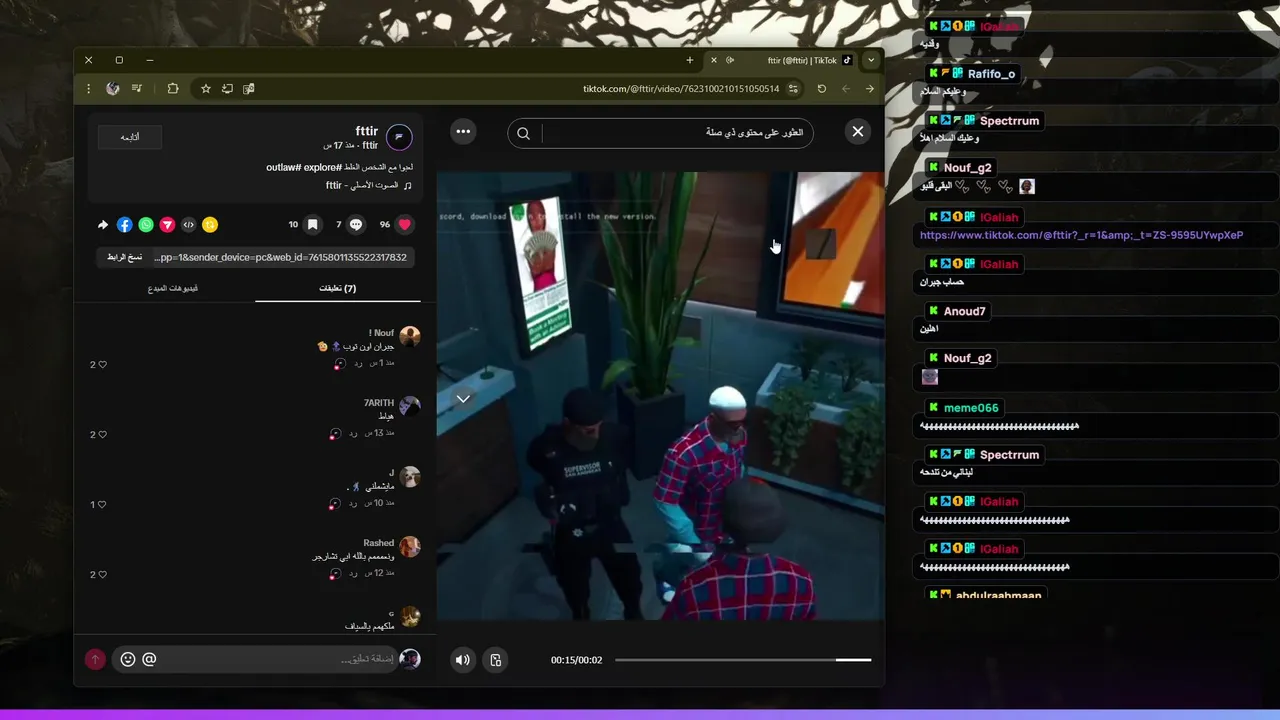Share video to Facebook
This screenshot has height=720, width=1280.
tap(124, 225)
